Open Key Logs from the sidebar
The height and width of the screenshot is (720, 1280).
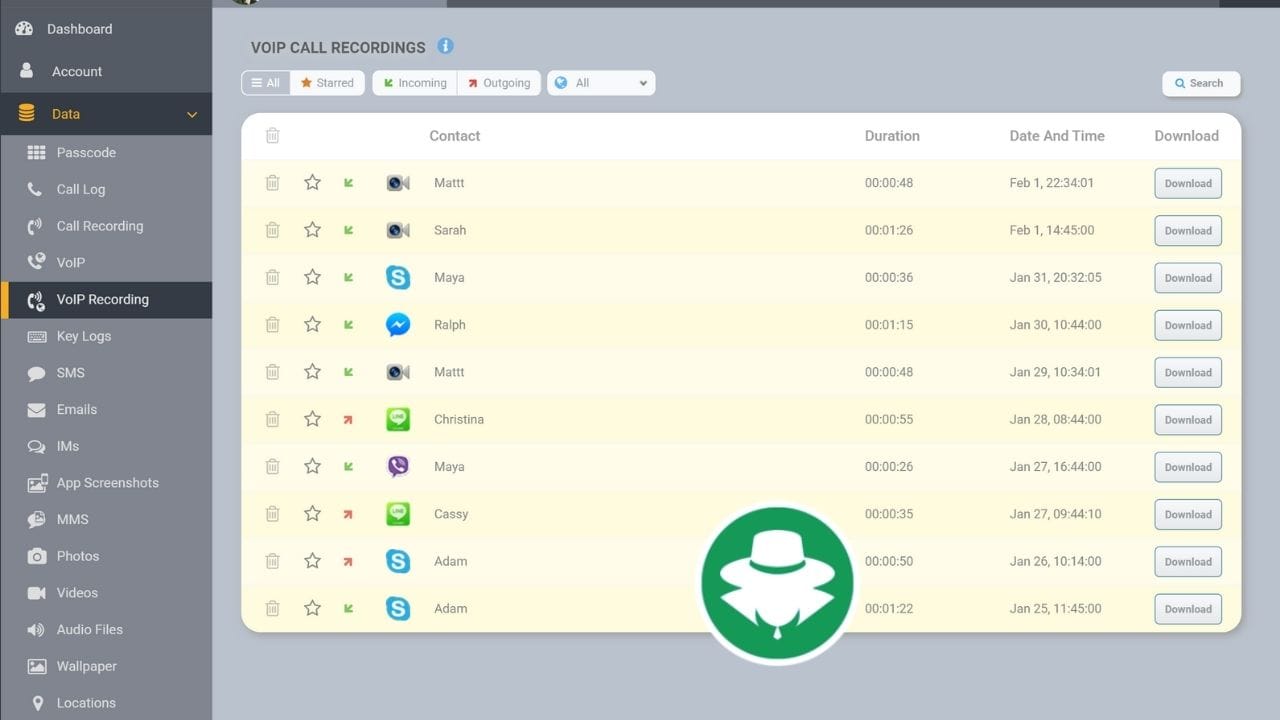pyautogui.click(x=83, y=336)
